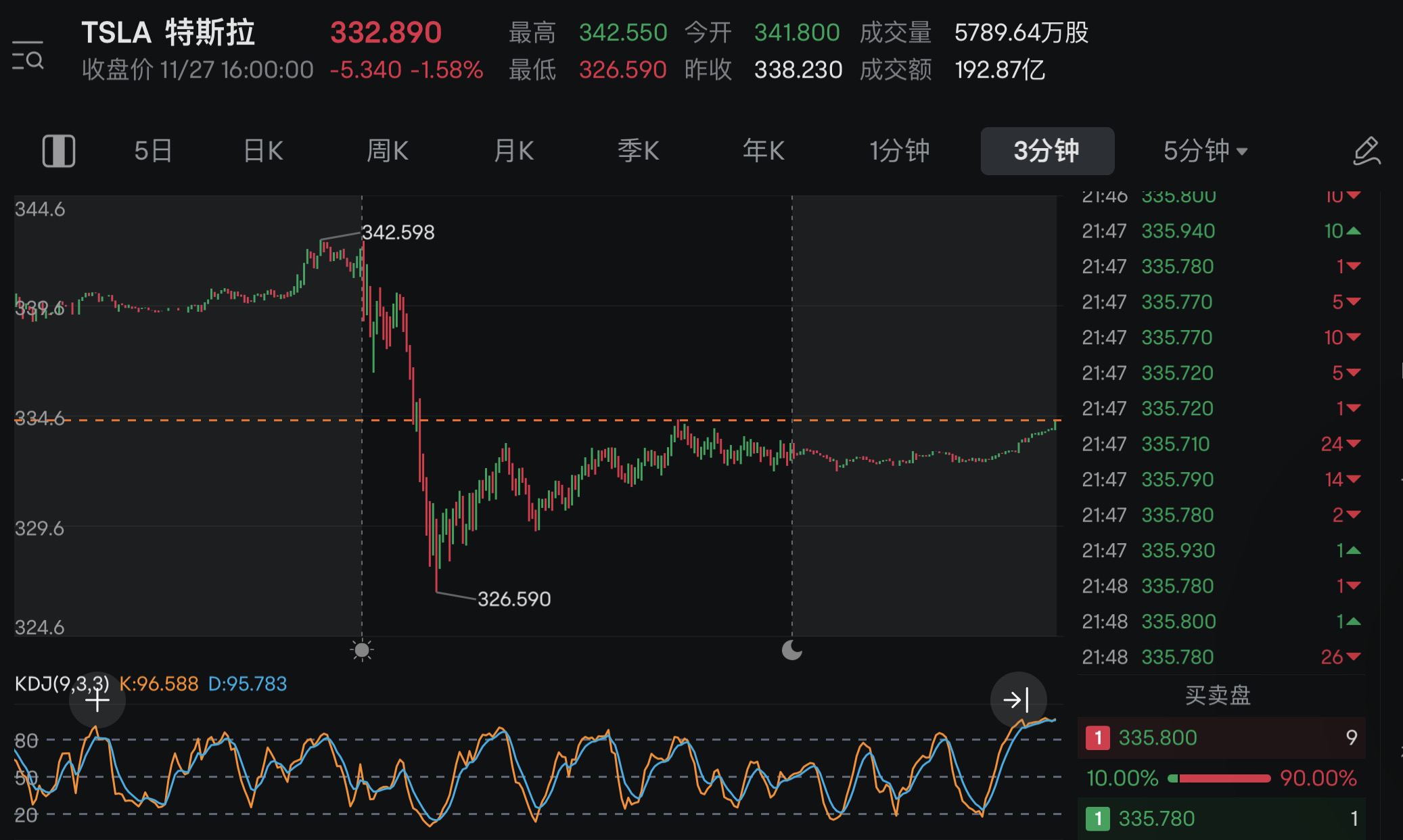Viewport: 1403px width, 840px height.
Task: Click the 90.00% sell ratio text
Action: (1318, 778)
